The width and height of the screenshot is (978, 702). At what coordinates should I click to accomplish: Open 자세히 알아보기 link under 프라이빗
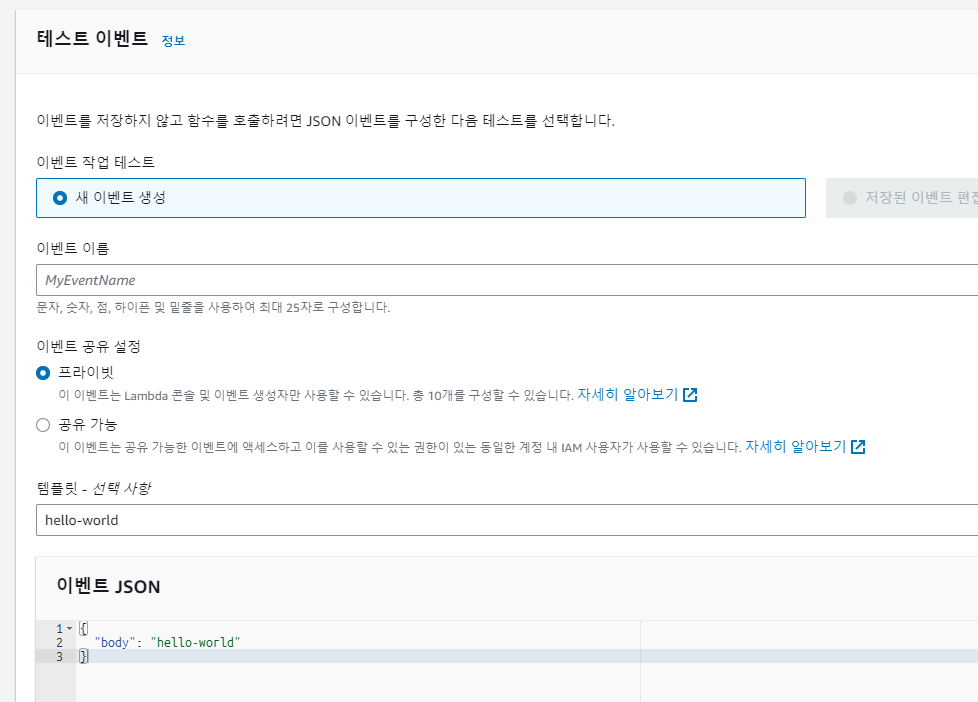(627, 394)
